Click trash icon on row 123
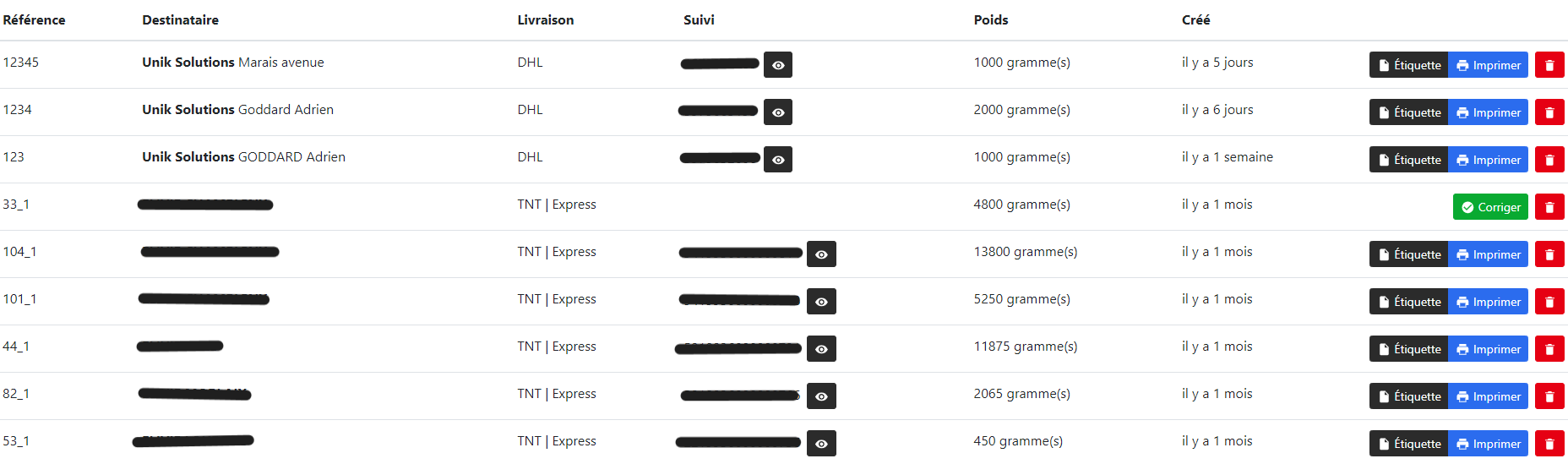Viewport: 1568px width, 464px height. click(1549, 160)
